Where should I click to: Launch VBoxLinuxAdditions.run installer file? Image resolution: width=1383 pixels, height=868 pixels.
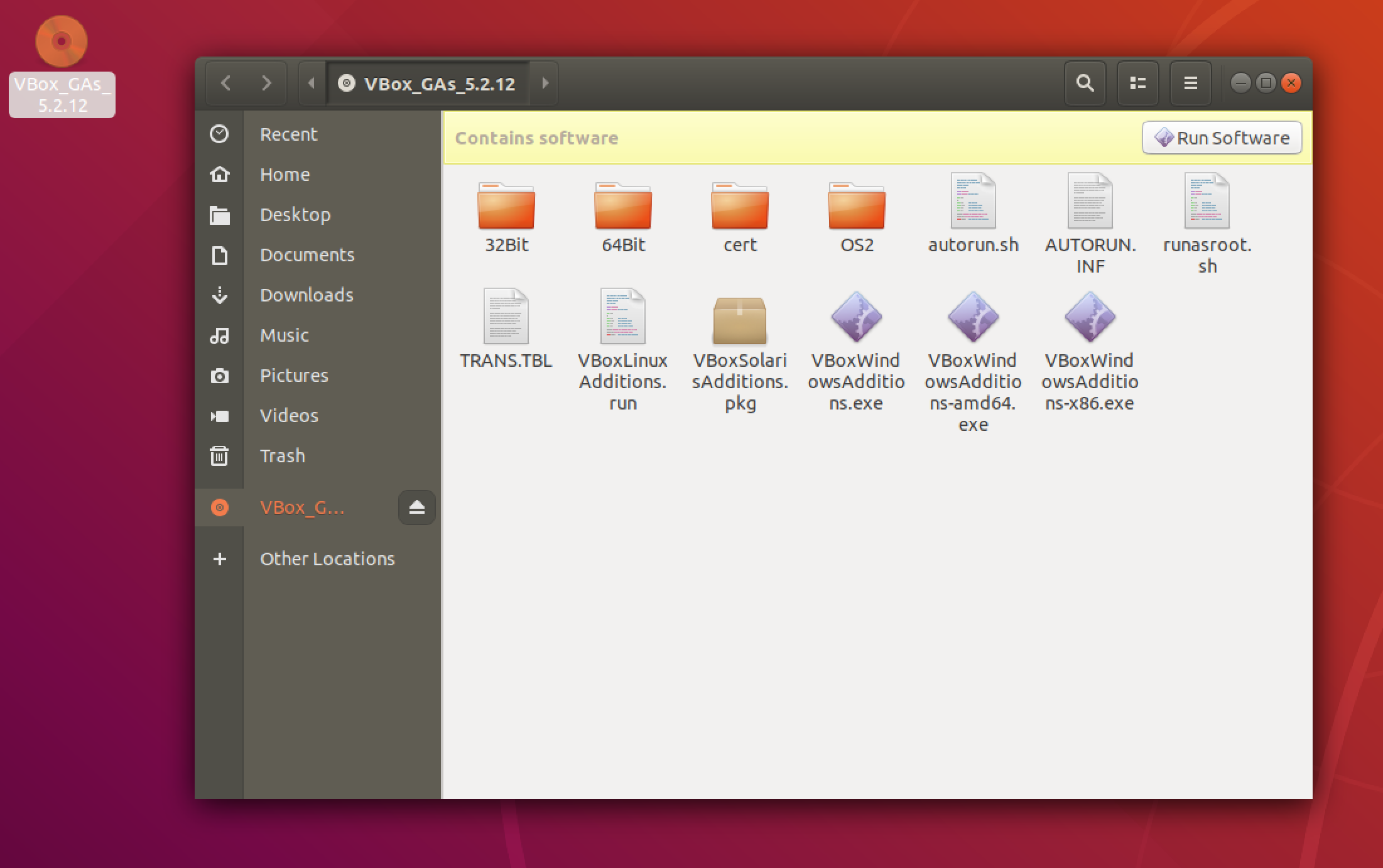coord(622,317)
